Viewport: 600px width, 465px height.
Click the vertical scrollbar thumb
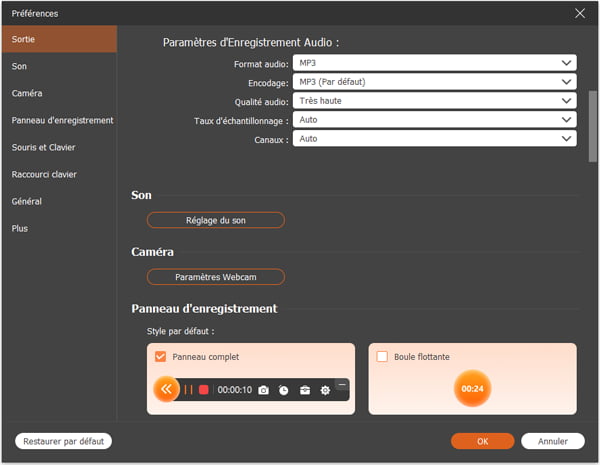click(x=592, y=124)
